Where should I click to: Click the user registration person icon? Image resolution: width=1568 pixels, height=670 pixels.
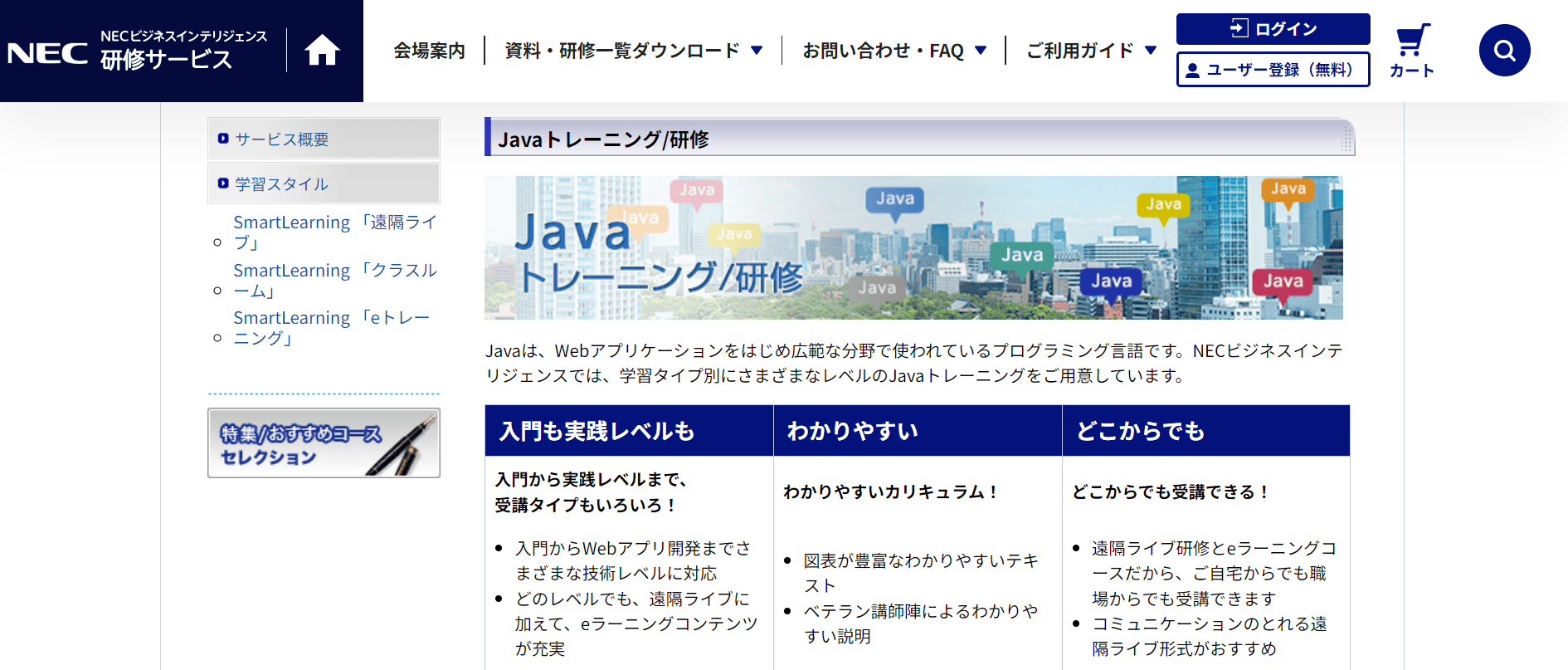tap(1192, 71)
